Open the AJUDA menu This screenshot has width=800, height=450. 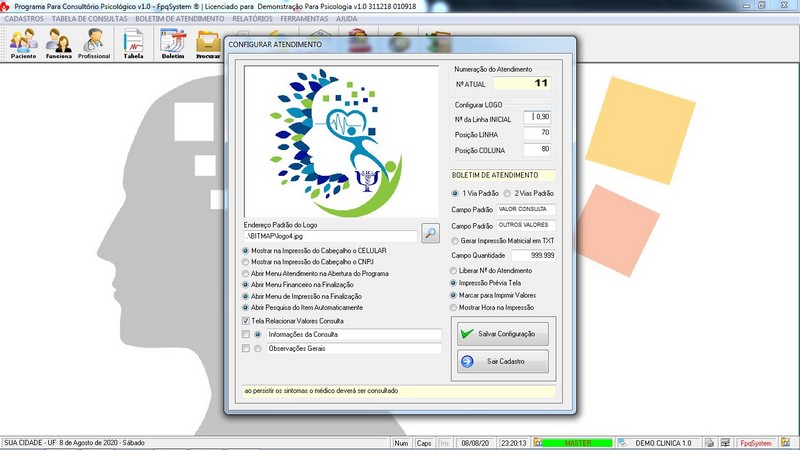(x=346, y=19)
